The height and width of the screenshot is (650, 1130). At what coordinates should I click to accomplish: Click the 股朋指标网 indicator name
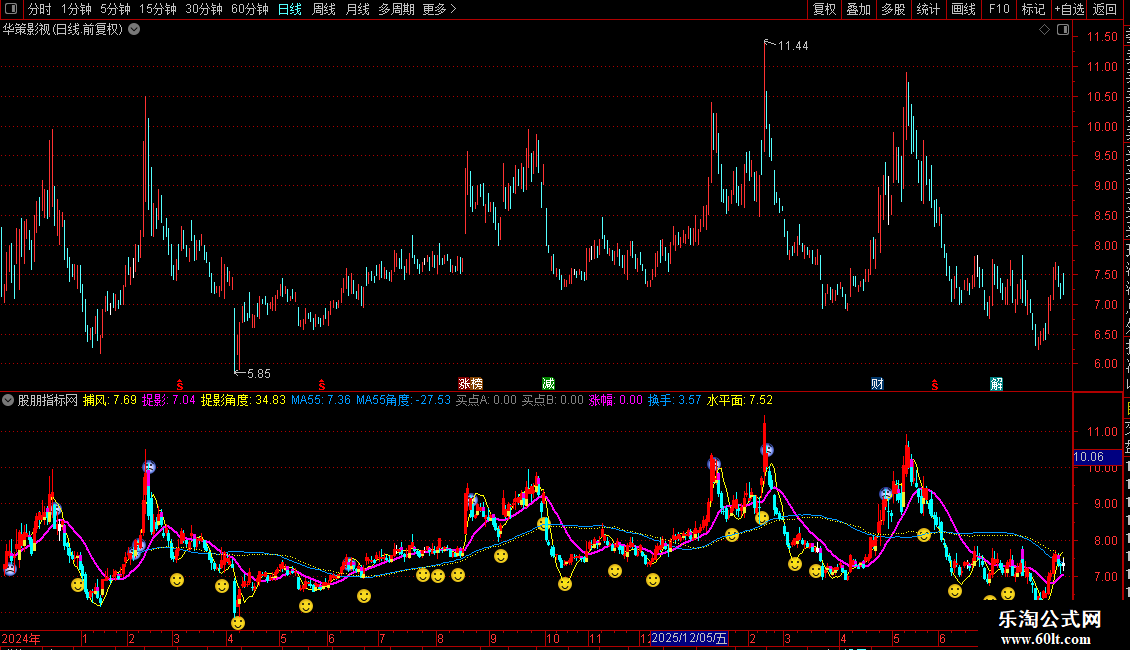[48, 400]
